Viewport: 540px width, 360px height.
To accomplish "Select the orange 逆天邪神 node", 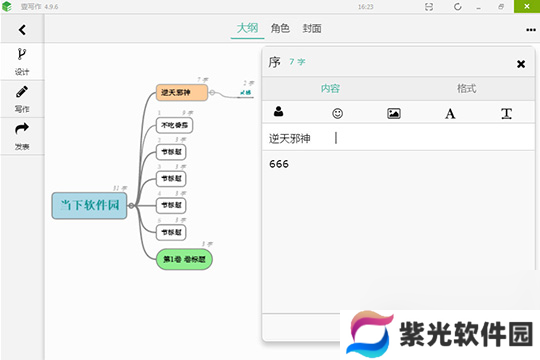I will (x=182, y=92).
